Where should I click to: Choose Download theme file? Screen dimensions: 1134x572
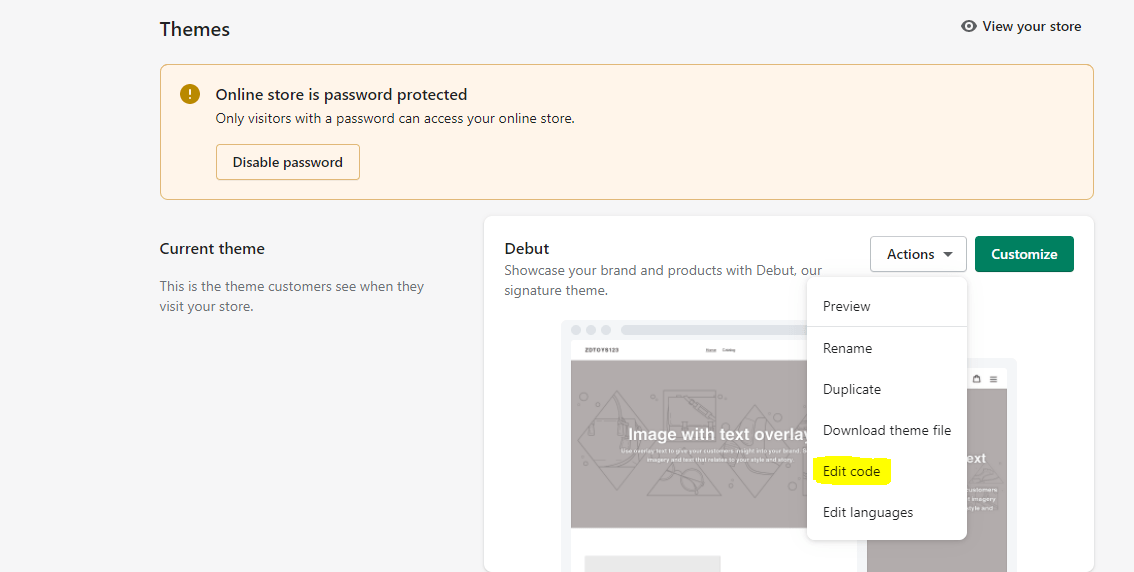pyautogui.click(x=886, y=430)
